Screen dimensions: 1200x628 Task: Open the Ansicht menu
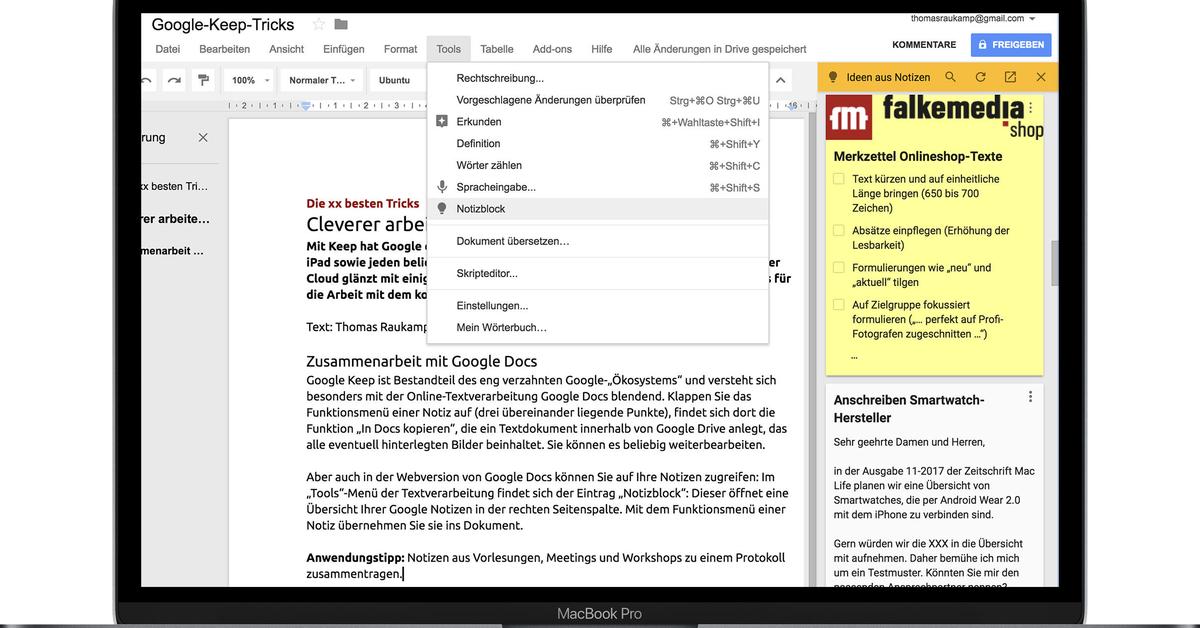[286, 49]
